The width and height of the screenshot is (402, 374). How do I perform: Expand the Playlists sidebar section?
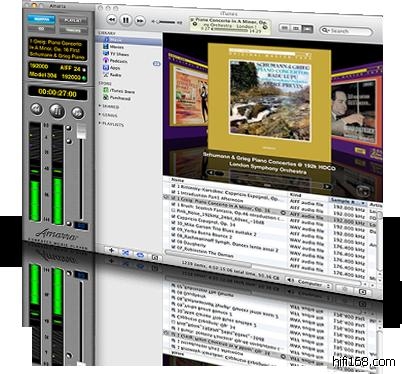(x=100, y=123)
